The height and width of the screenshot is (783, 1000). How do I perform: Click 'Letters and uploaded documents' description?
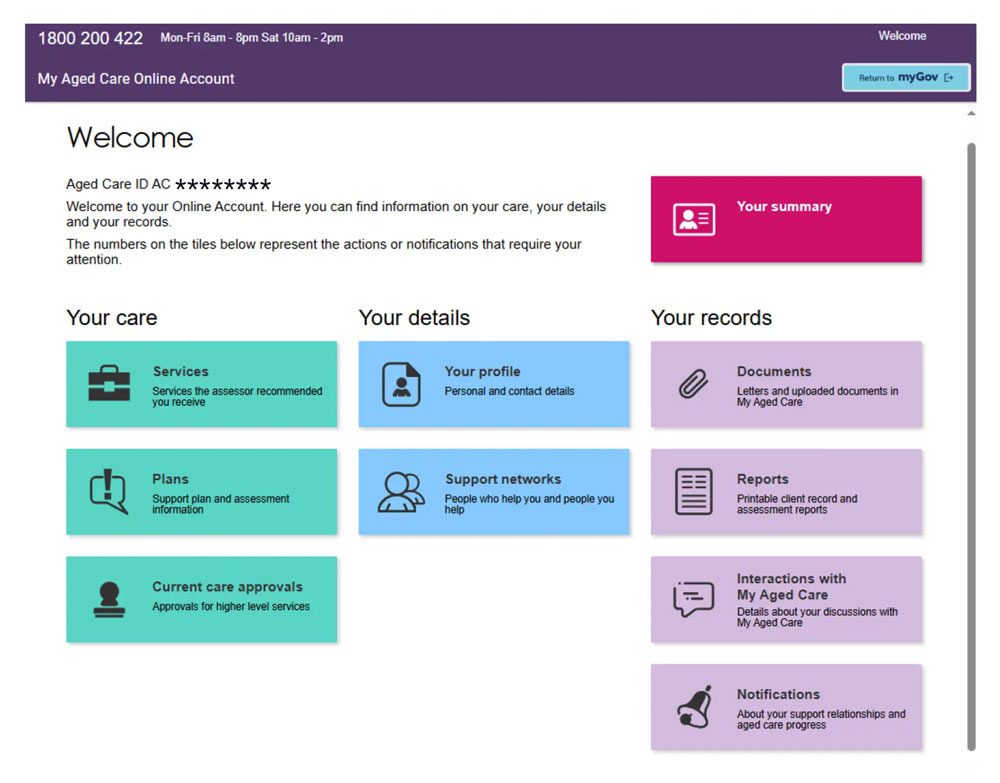[817, 396]
